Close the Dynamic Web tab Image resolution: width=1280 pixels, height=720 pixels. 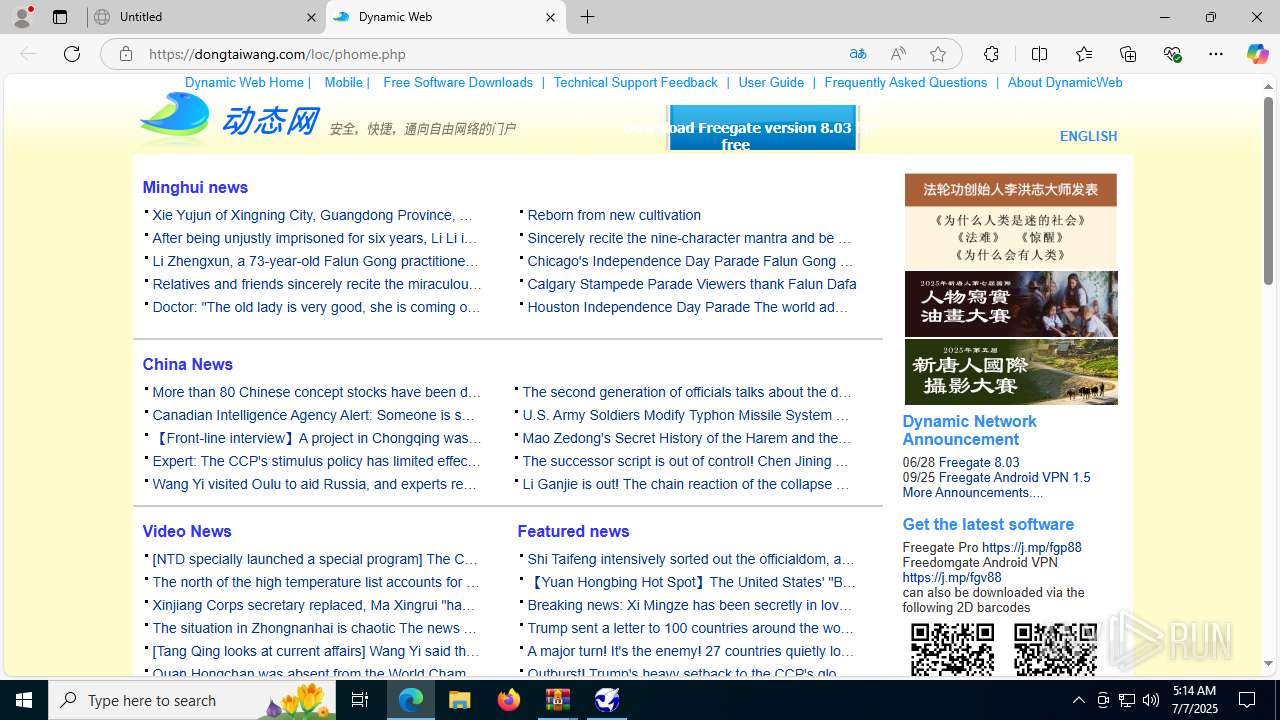tap(550, 17)
